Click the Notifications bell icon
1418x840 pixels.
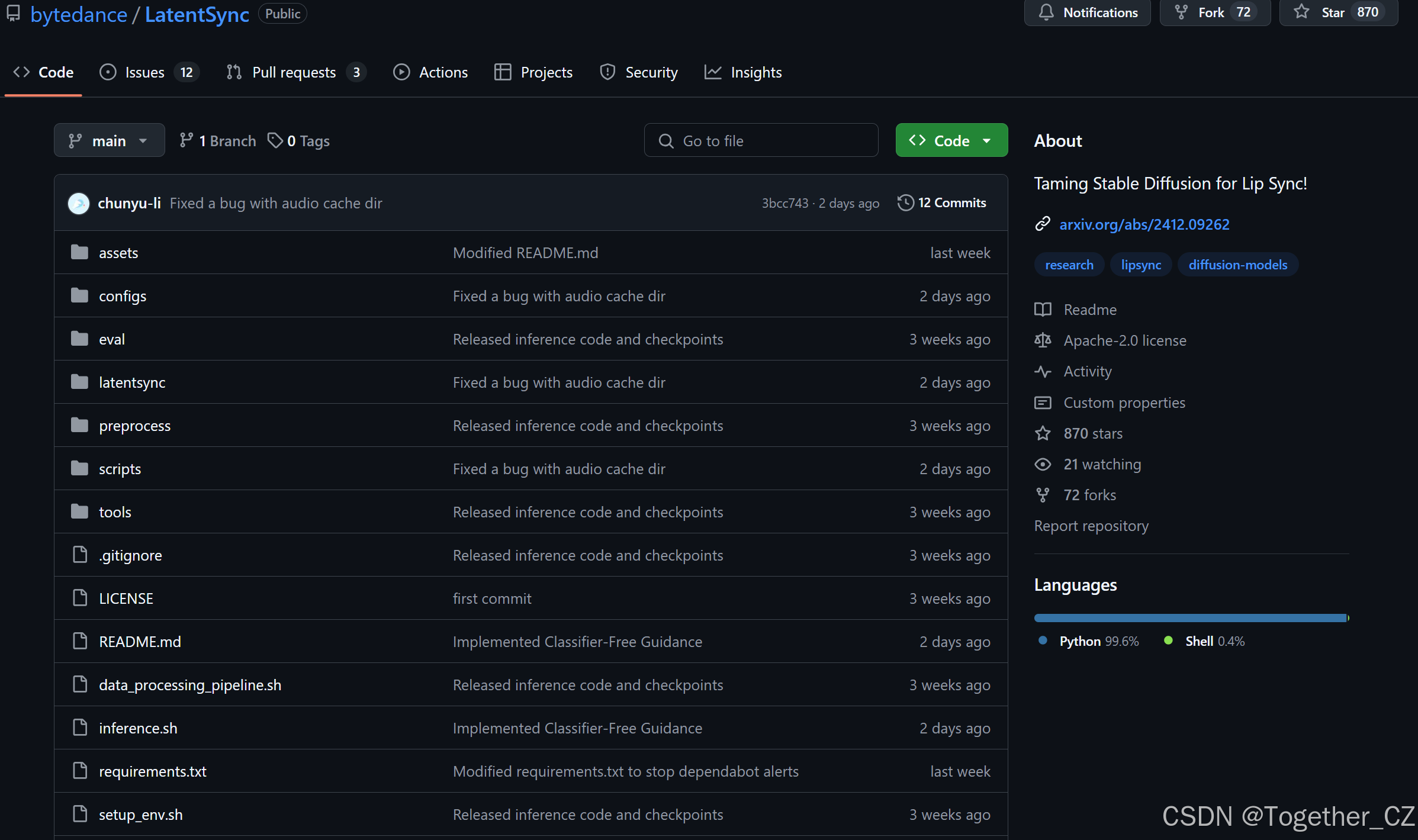[x=1046, y=12]
